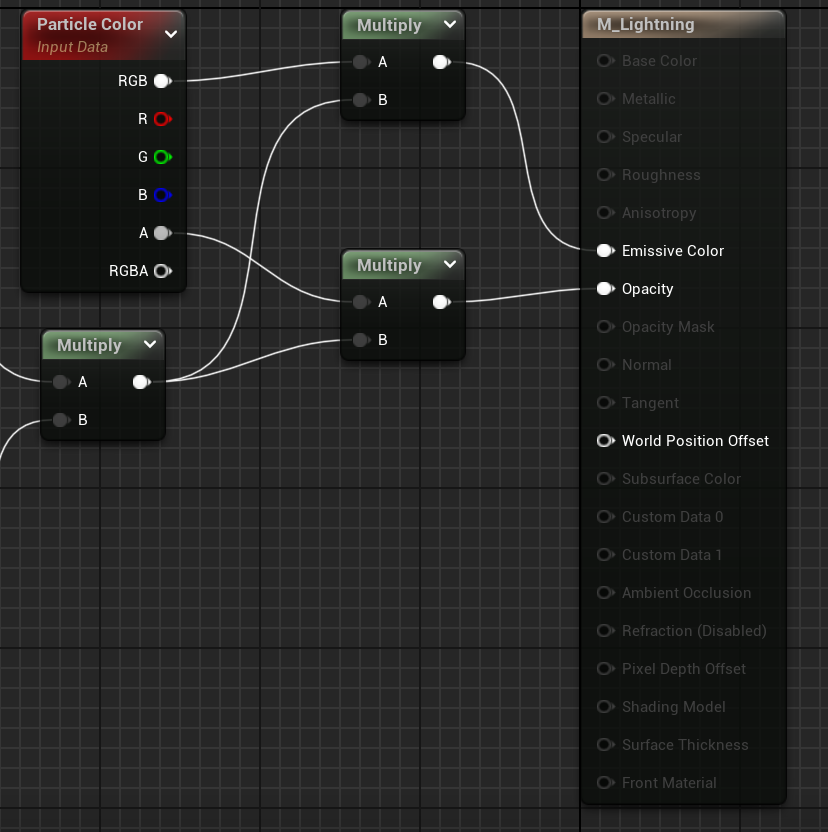Viewport: 828px width, 832px height.
Task: Click the alpha A output pin on Particle Color
Action: pos(161,233)
